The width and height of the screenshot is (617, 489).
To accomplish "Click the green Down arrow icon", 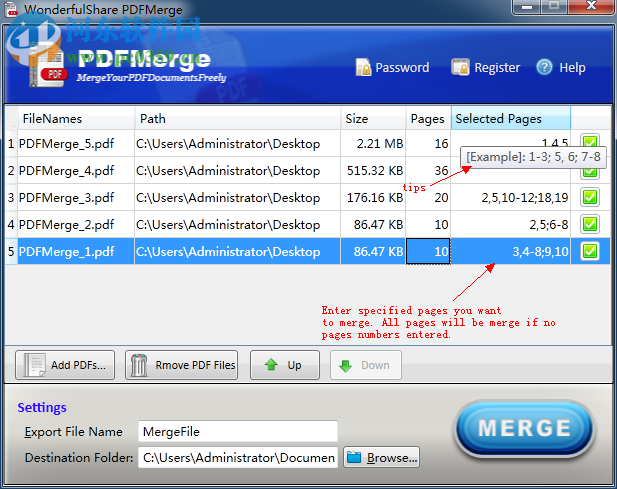I will point(345,365).
